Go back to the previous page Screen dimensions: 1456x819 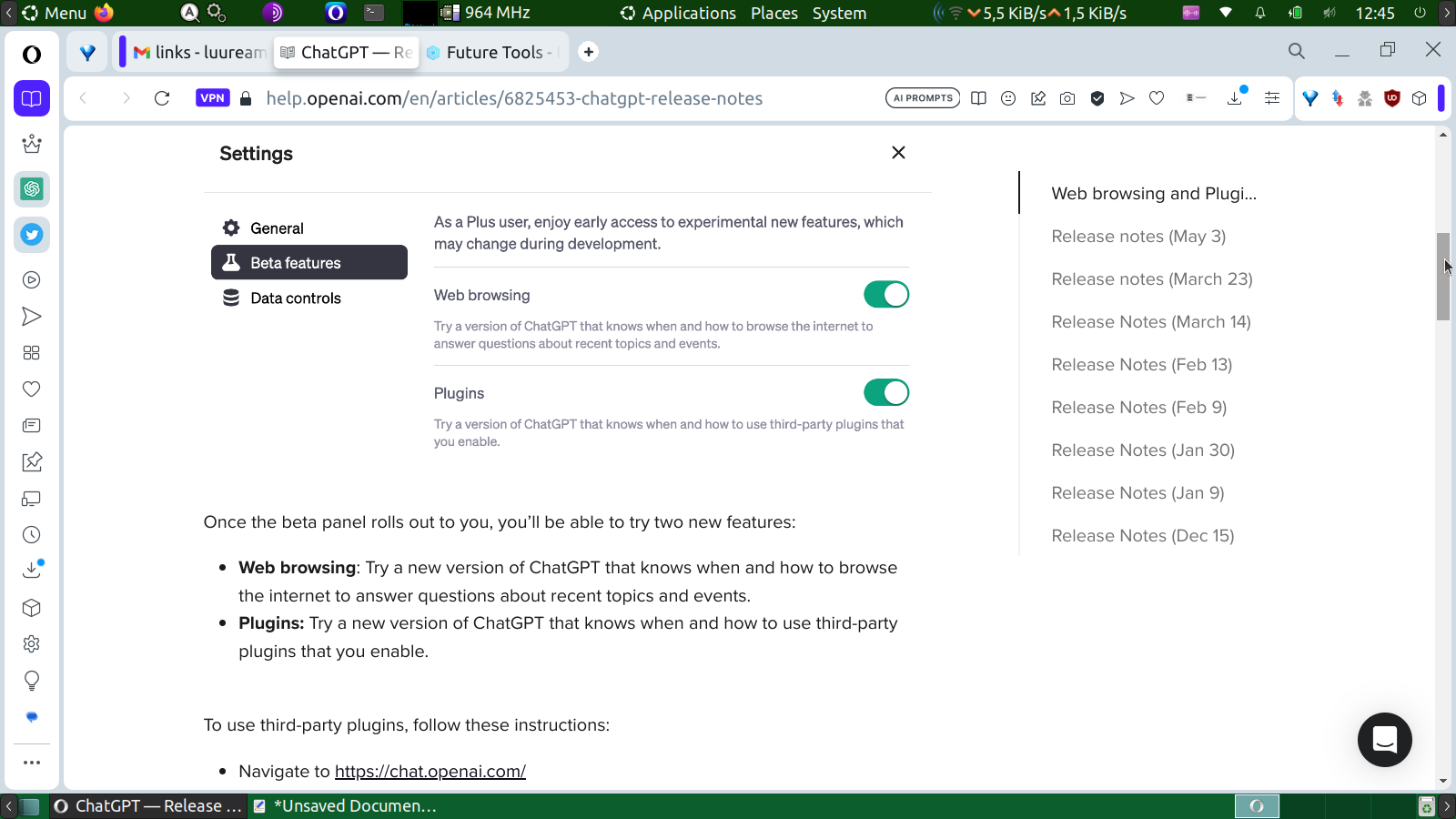coord(84,98)
